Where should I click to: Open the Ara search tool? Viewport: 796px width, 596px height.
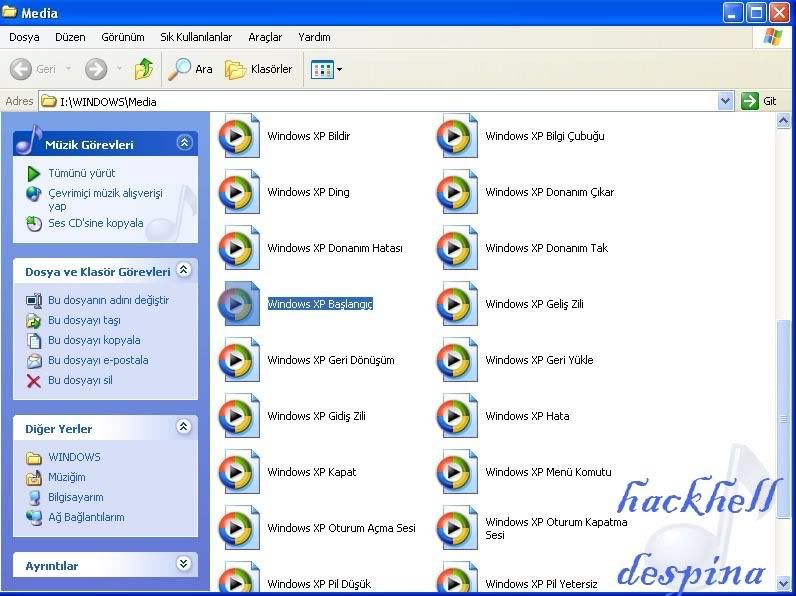[190, 69]
